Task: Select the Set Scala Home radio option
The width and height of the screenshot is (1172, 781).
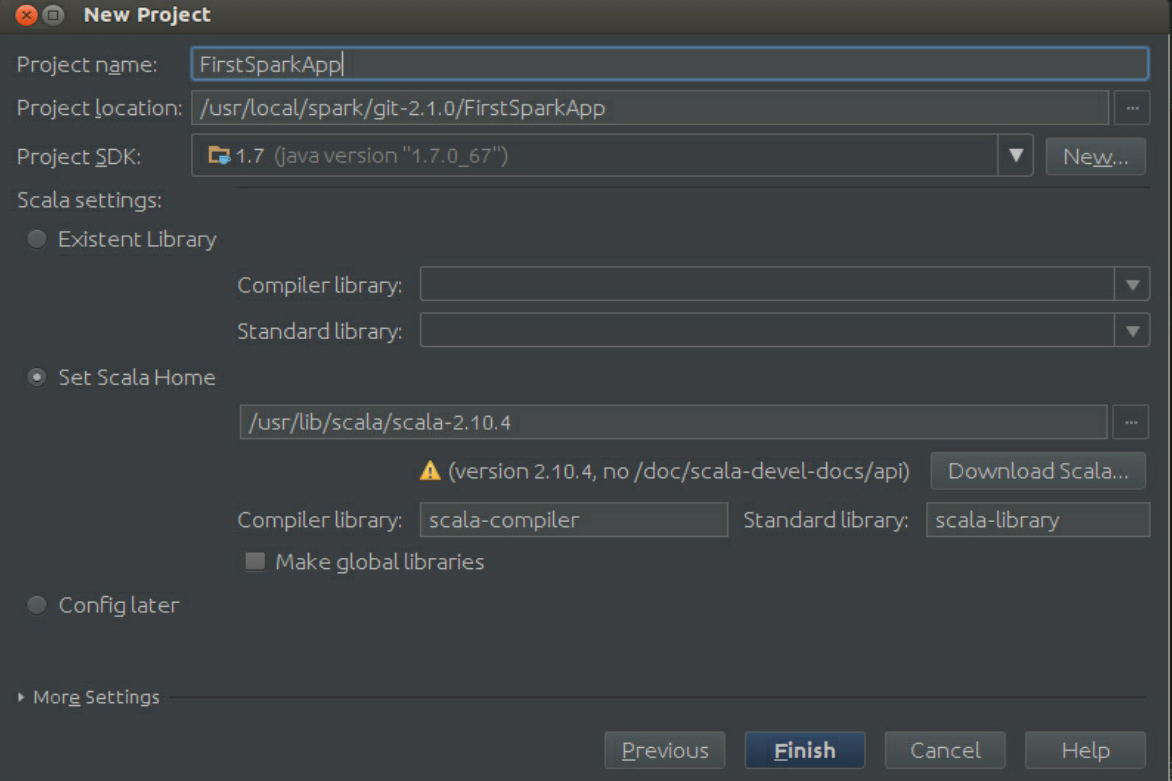Action: pos(37,378)
